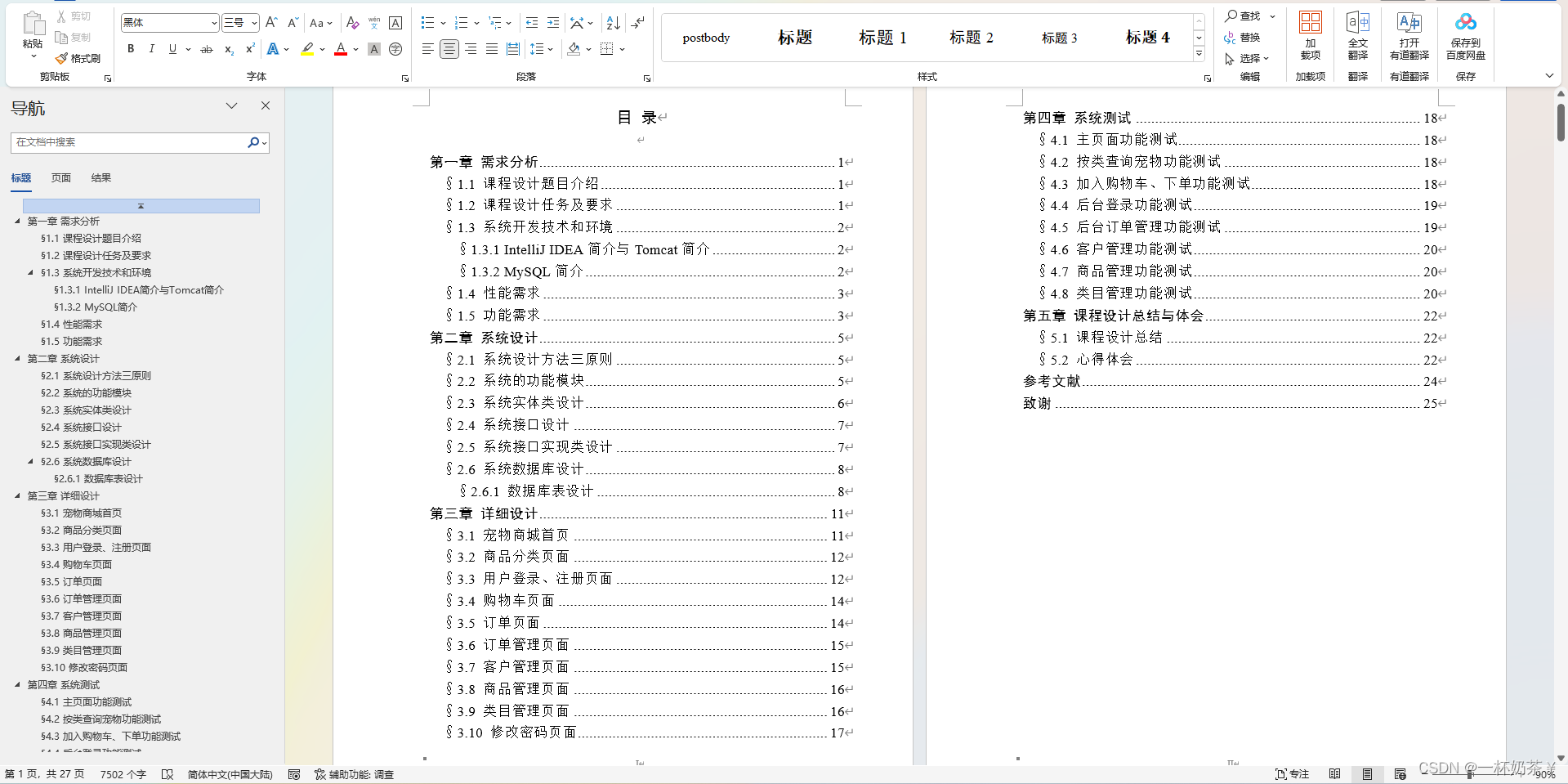This screenshot has height=784, width=1568.
Task: Toggle italic formatting
Action: [x=151, y=49]
